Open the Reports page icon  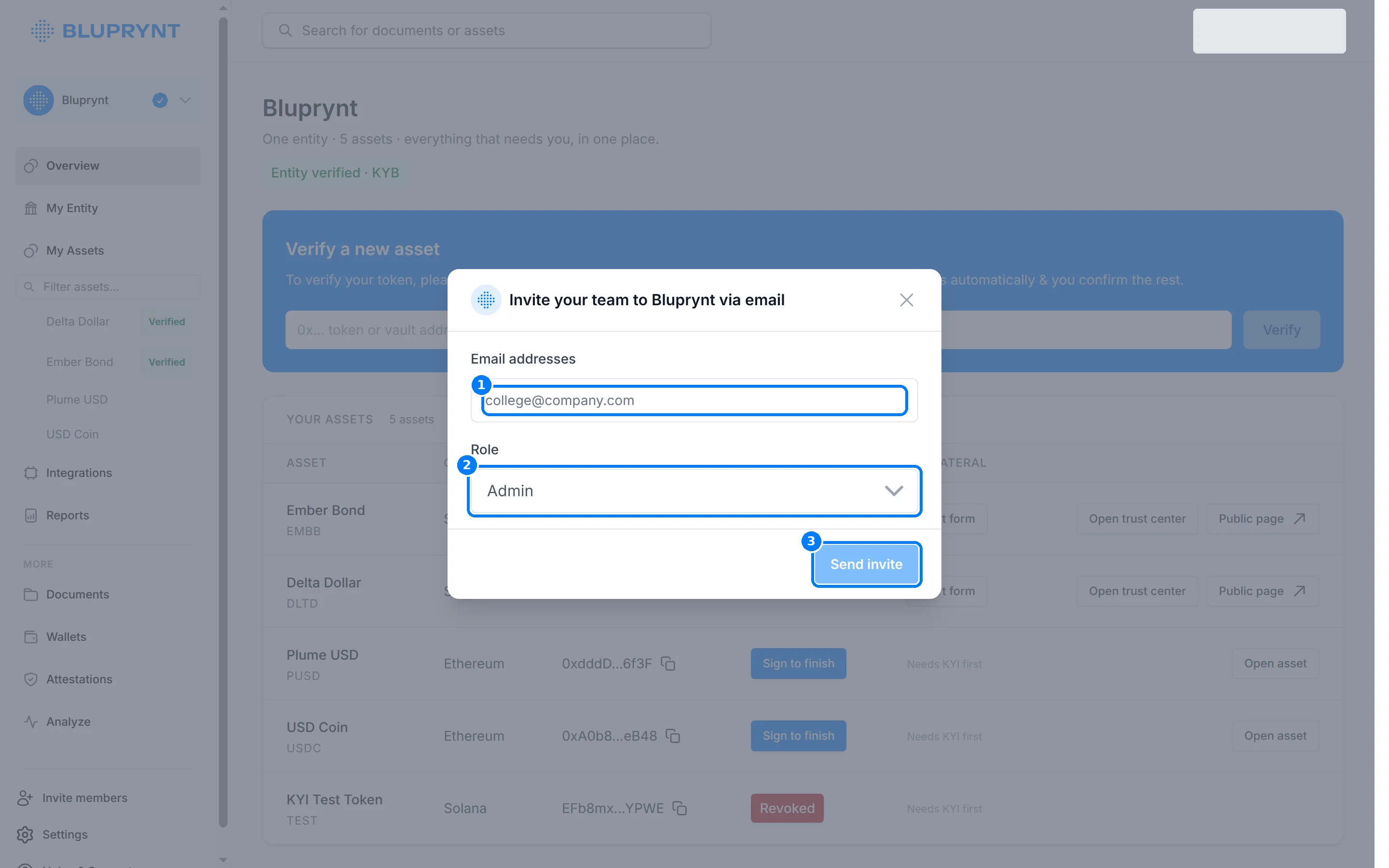point(30,515)
